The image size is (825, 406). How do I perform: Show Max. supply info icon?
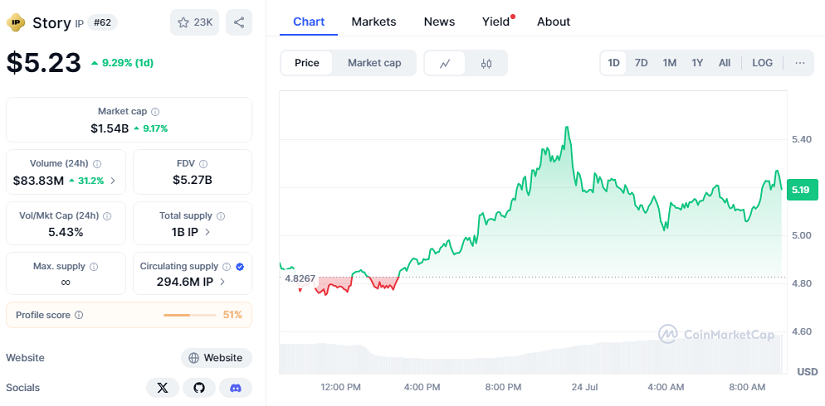pos(94,267)
